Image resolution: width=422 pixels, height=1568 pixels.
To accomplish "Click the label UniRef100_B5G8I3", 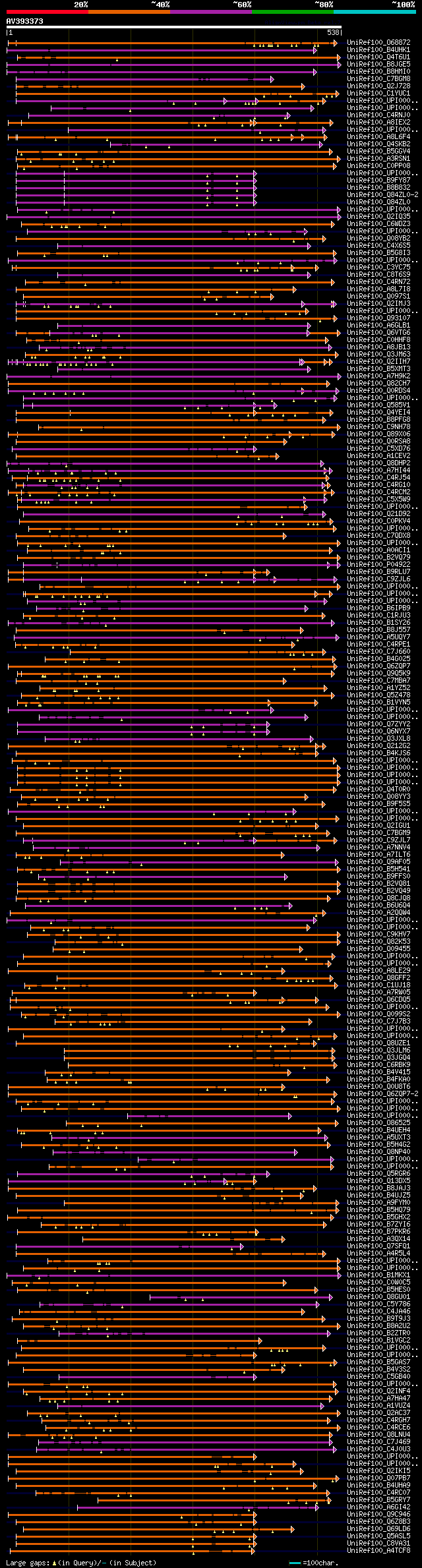I will pyautogui.click(x=378, y=253).
